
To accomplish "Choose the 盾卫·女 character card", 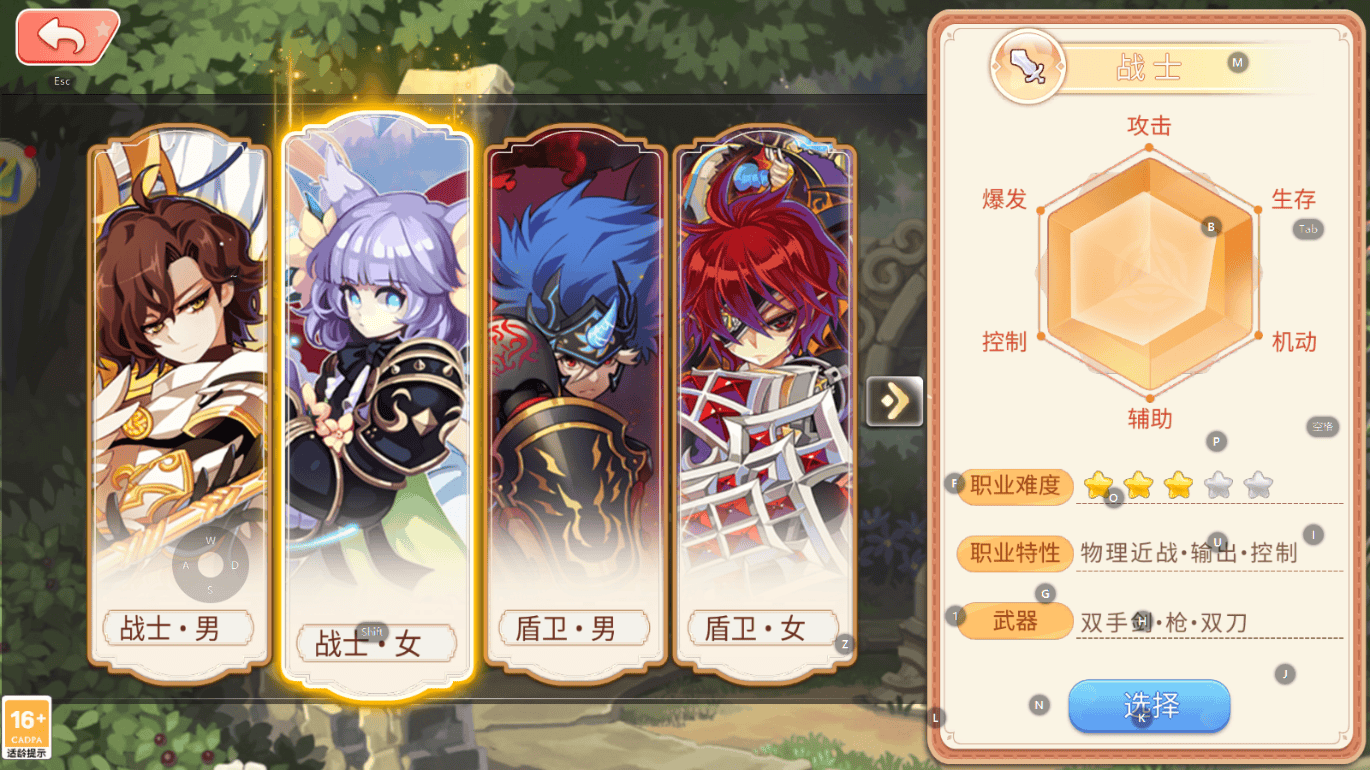I will (x=764, y=405).
